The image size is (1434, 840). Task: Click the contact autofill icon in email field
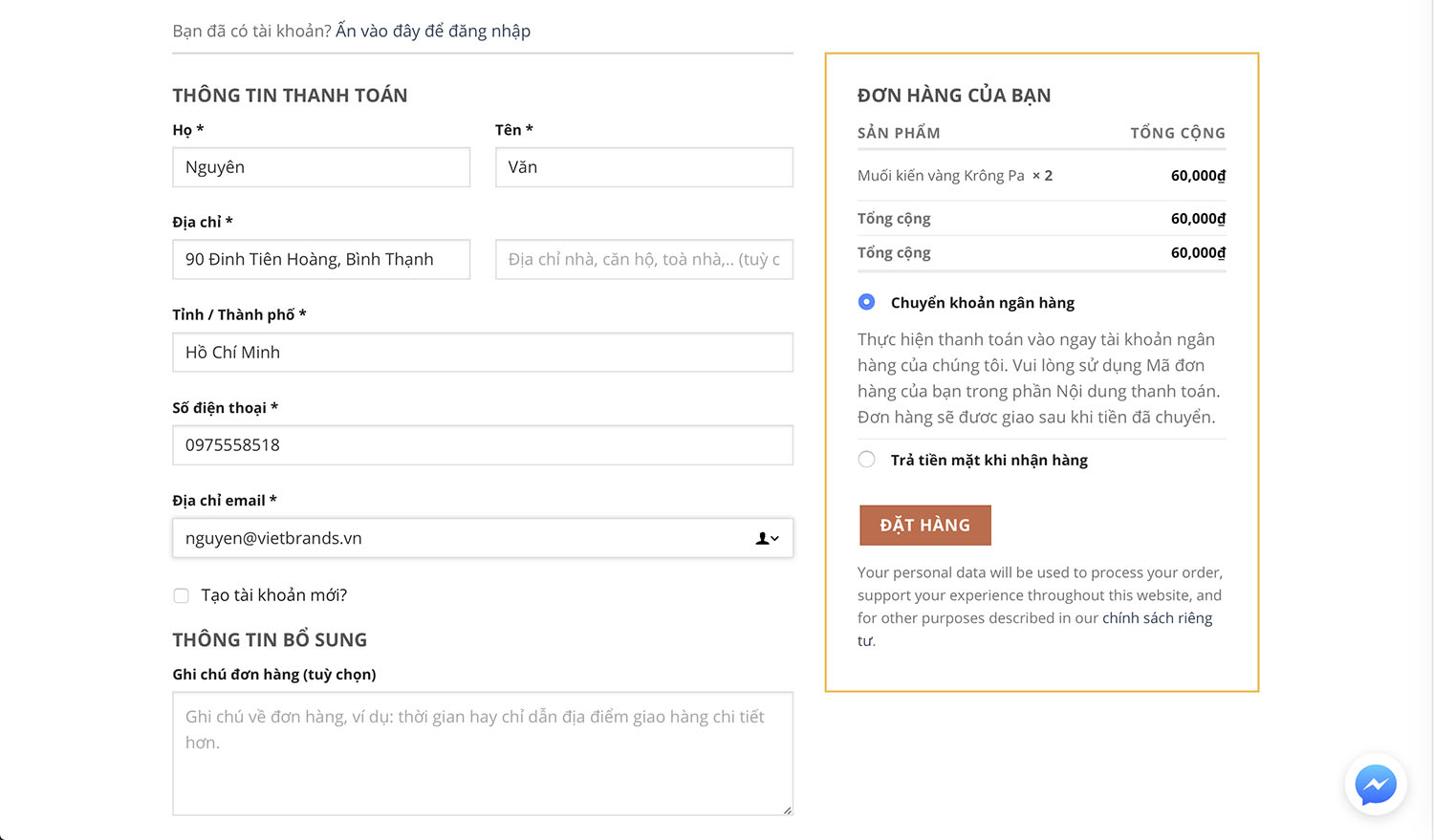(x=767, y=539)
